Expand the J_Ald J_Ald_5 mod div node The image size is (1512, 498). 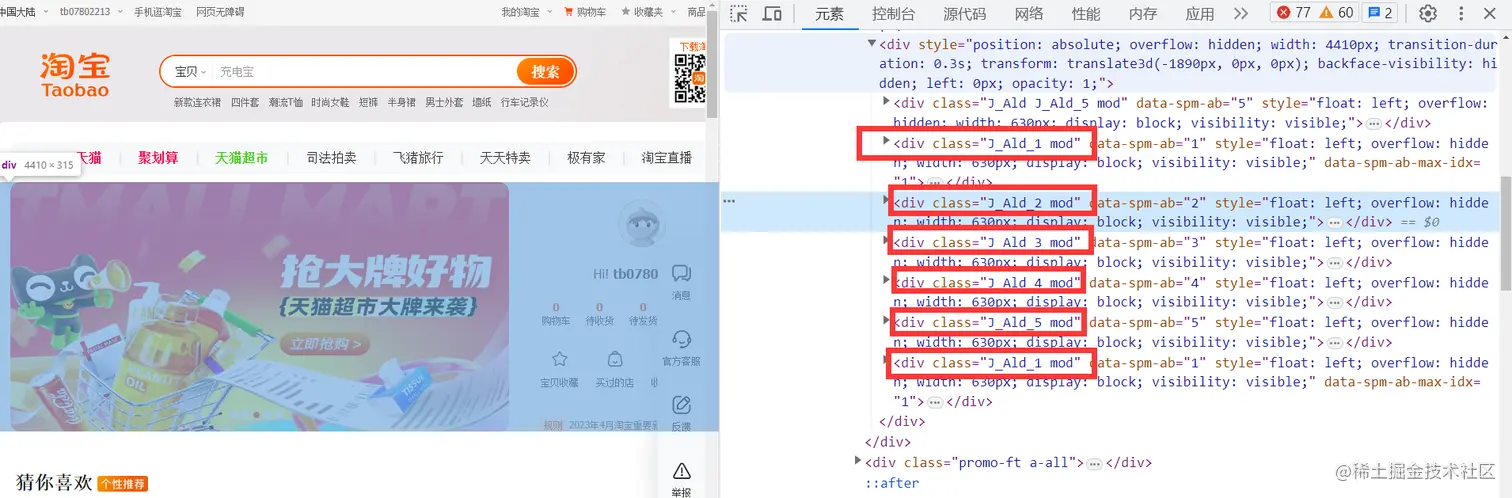(887, 102)
